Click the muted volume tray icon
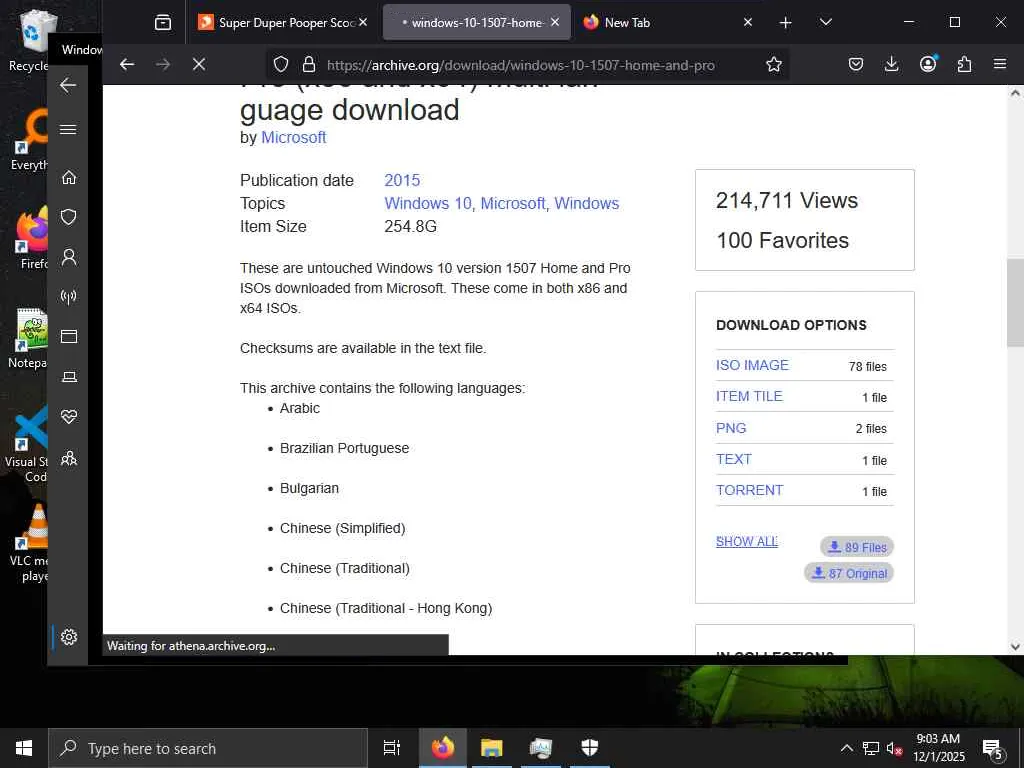The width and height of the screenshot is (1024, 768). pos(894,748)
